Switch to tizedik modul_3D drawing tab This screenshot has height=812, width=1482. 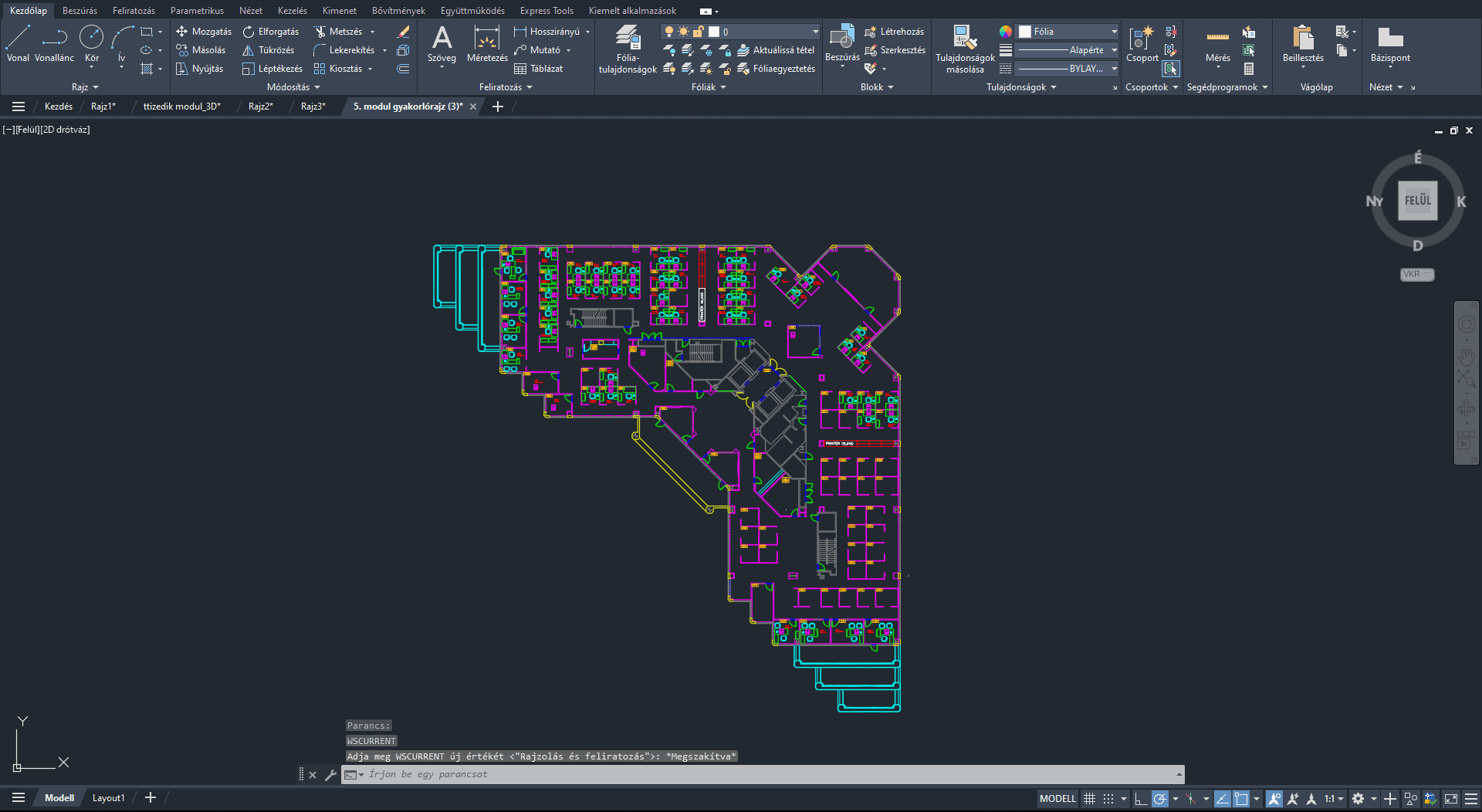point(181,107)
